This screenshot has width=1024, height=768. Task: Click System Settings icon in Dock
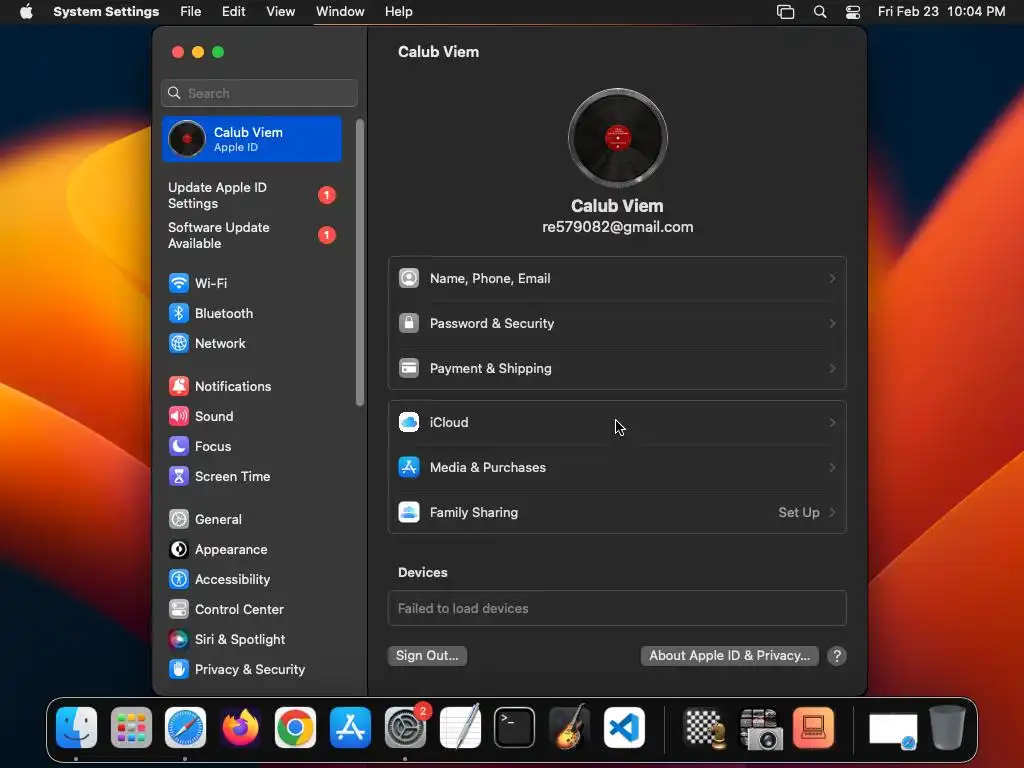(405, 728)
